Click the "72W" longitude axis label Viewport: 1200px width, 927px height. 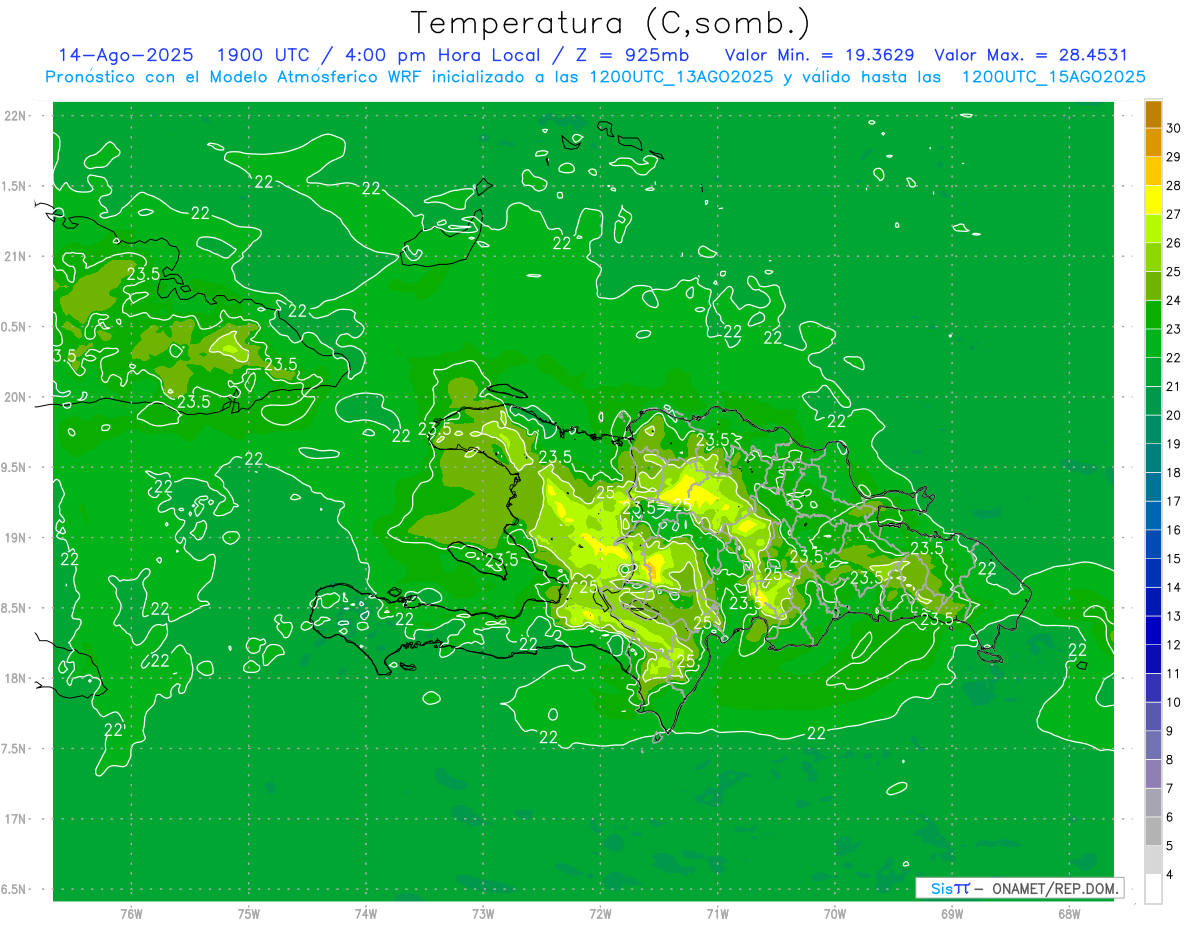coord(601,914)
